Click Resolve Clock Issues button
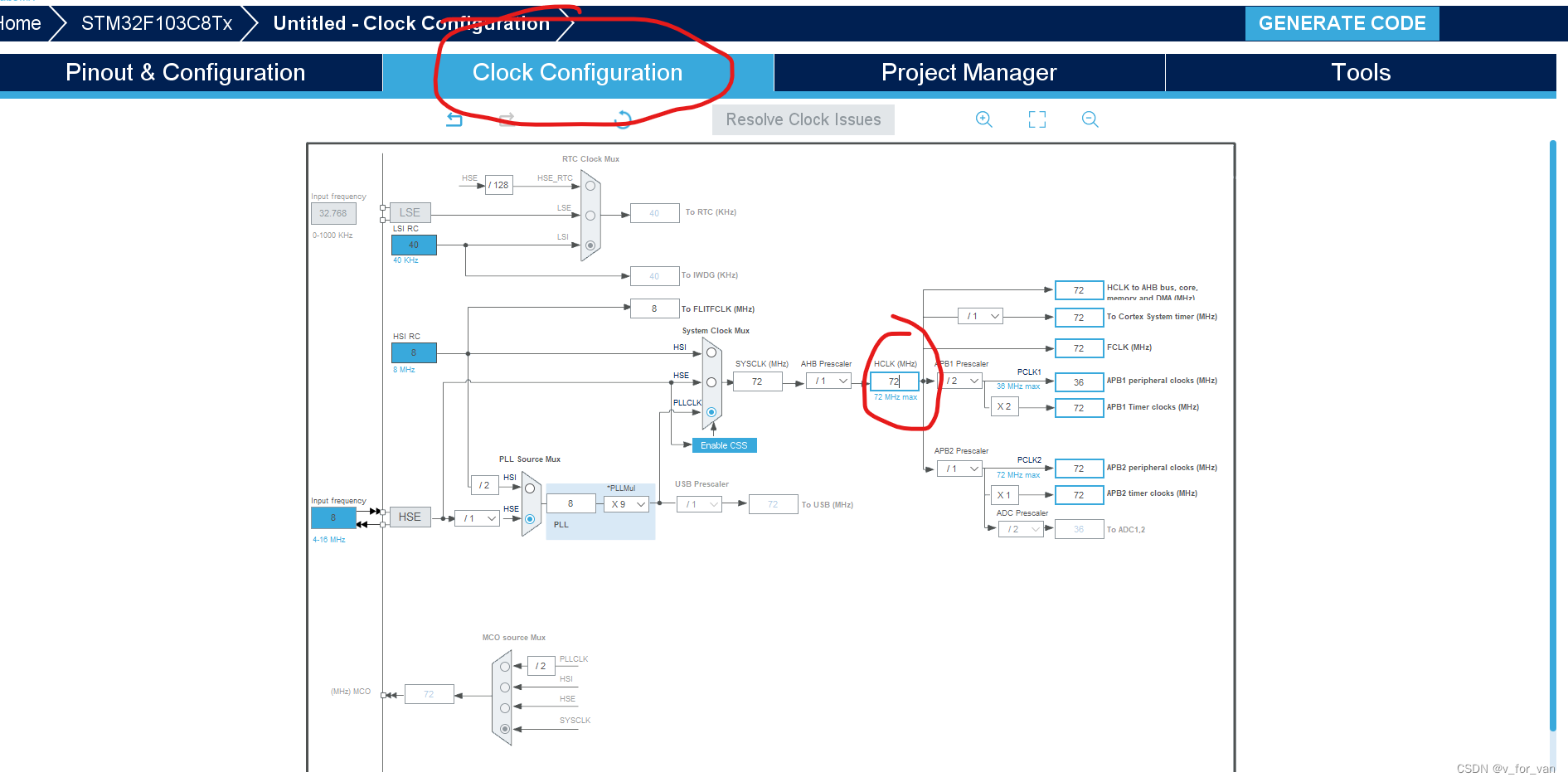Image resolution: width=1568 pixels, height=782 pixels. point(803,119)
